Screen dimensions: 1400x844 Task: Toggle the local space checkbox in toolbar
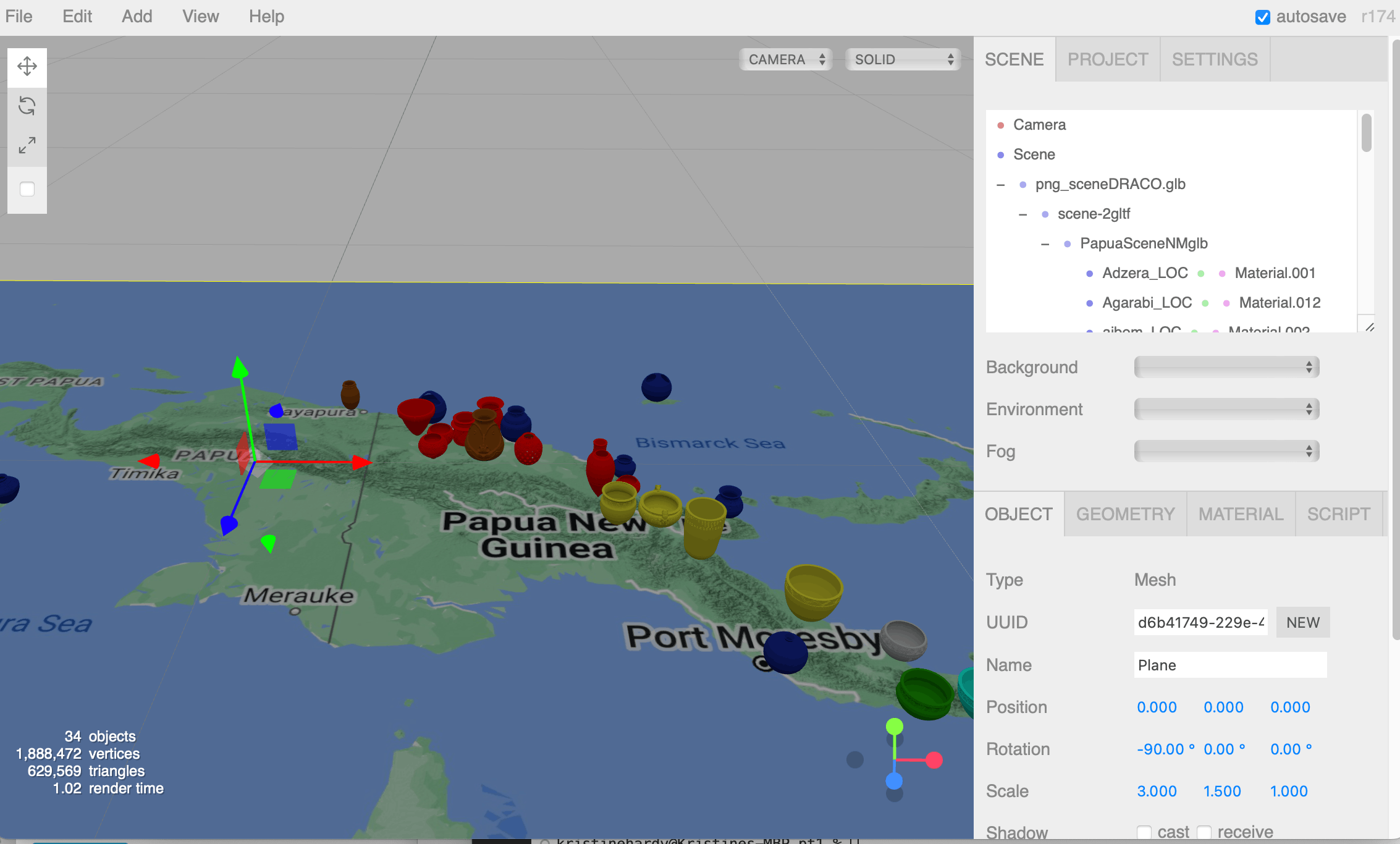click(x=27, y=189)
